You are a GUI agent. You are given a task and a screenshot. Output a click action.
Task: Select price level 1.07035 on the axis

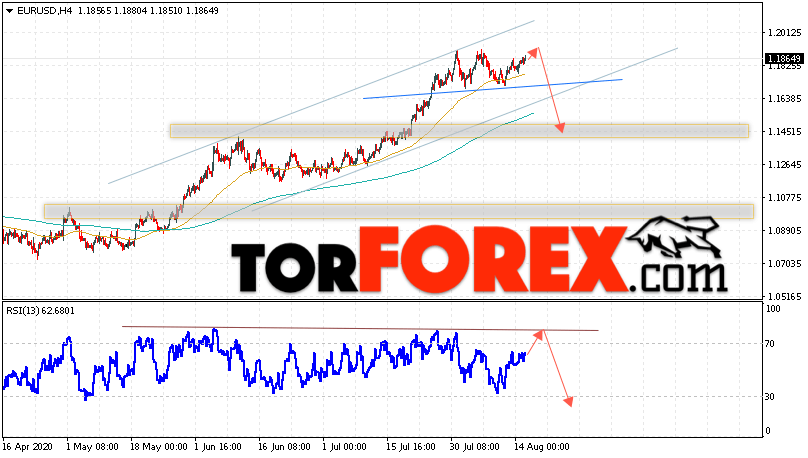[785, 263]
